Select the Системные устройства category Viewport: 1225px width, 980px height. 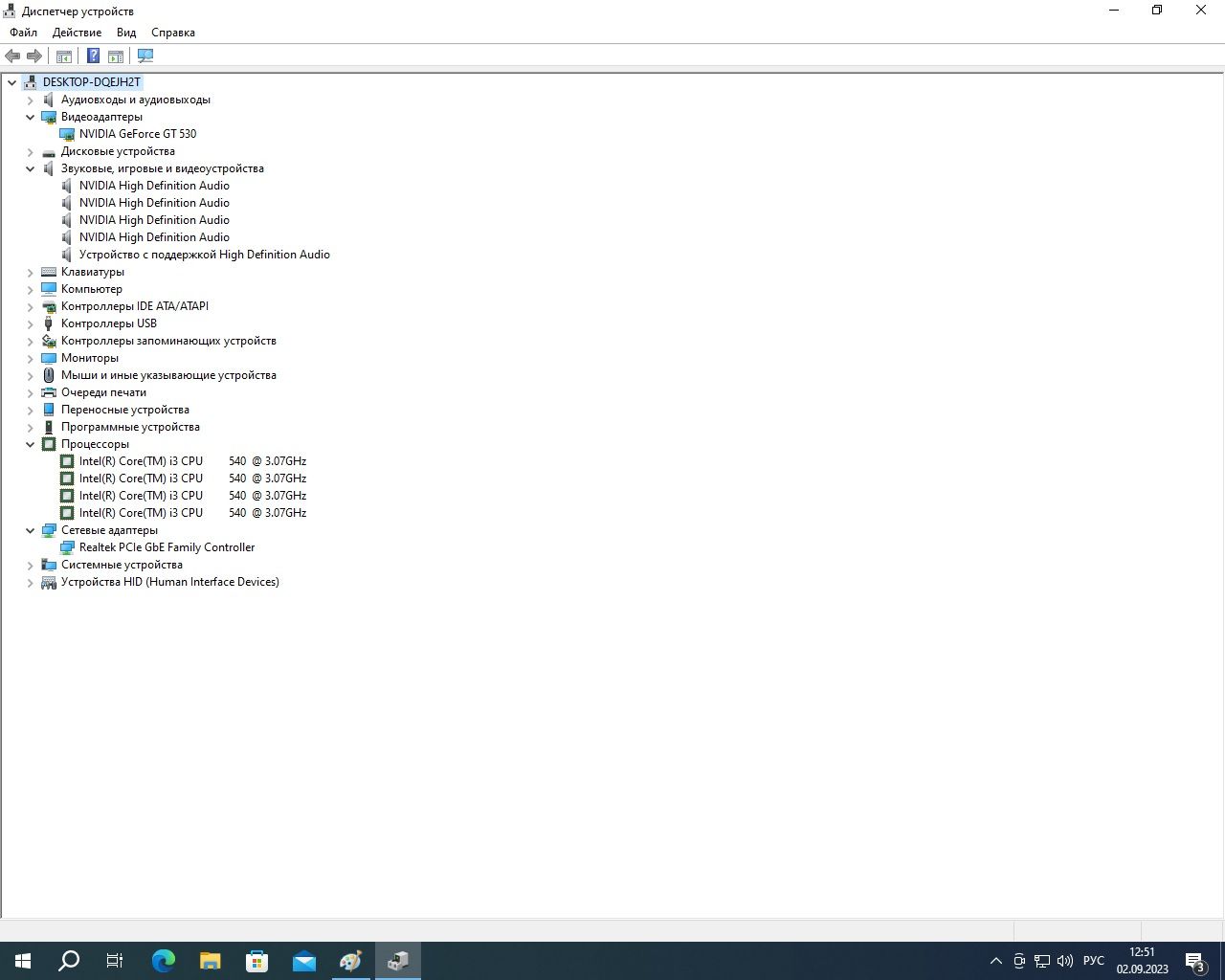[x=122, y=565]
